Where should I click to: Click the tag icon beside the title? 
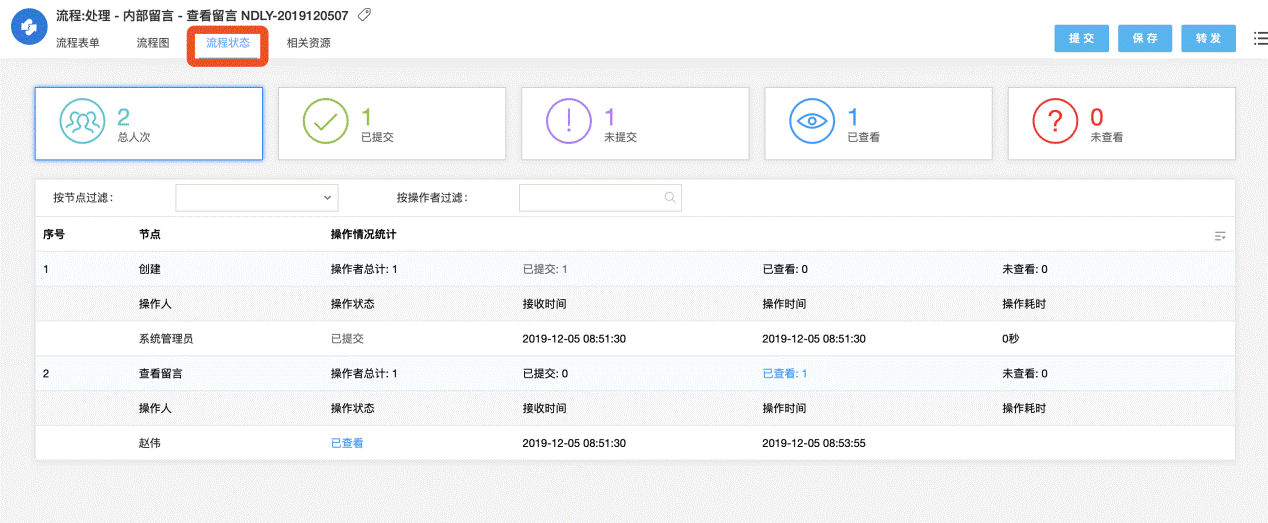[x=364, y=15]
